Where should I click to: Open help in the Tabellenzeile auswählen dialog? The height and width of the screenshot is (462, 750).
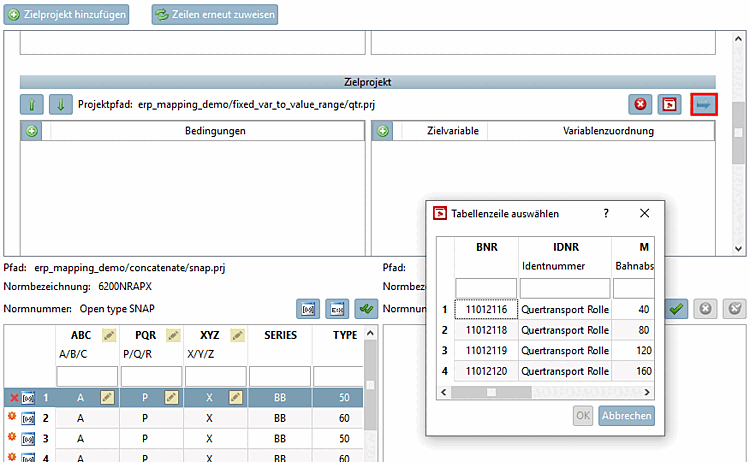click(606, 213)
